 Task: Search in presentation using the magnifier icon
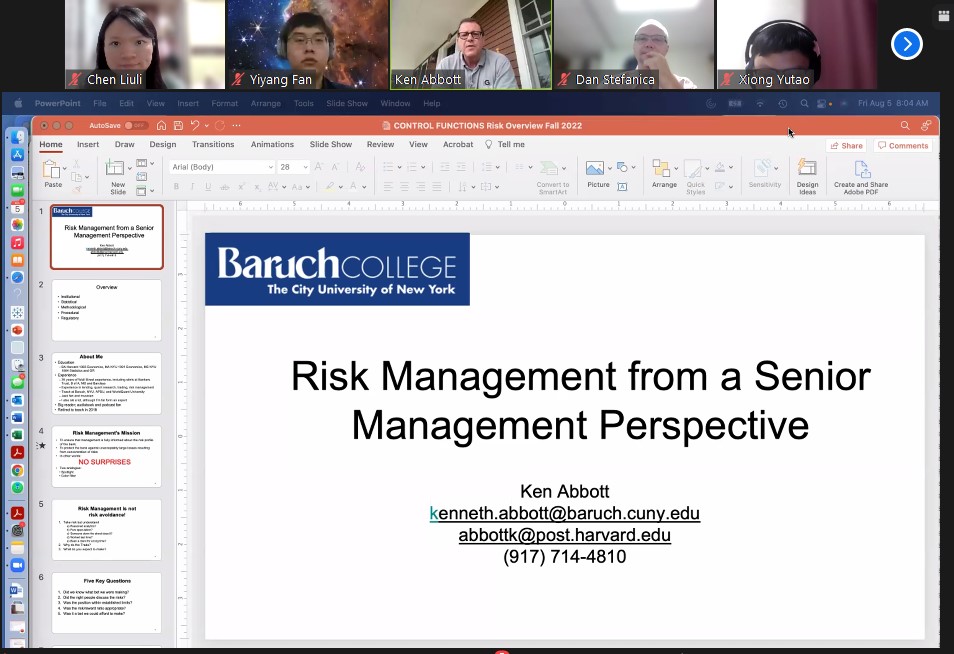point(905,125)
